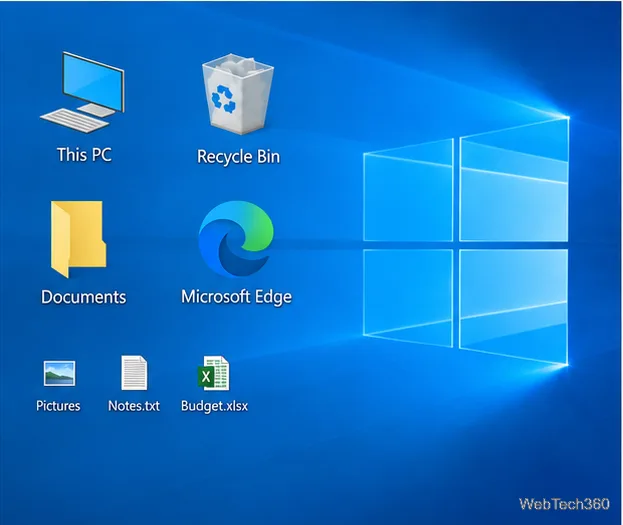Select the Microsoft Edge browser icon

click(x=236, y=238)
